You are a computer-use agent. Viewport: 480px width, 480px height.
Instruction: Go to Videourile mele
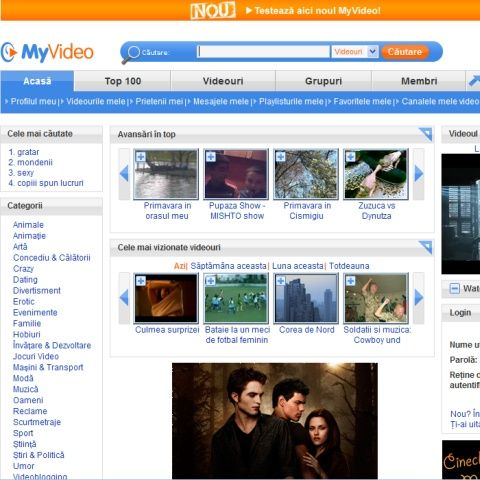click(x=96, y=101)
